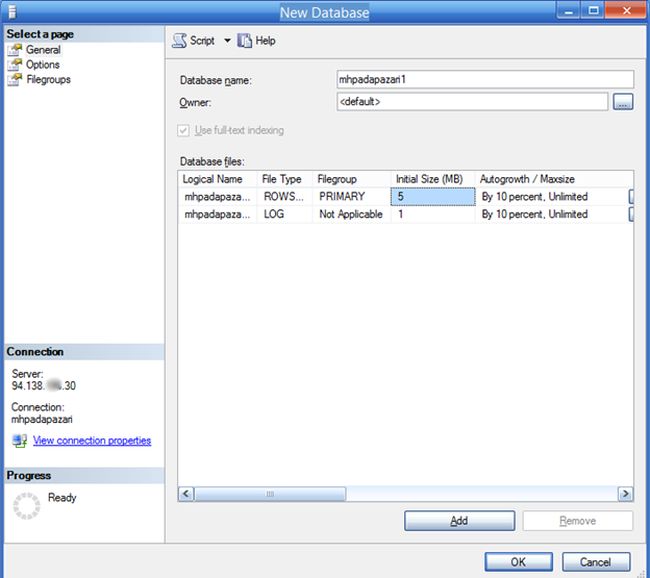Click the Add button
This screenshot has width=650, height=578.
[459, 520]
